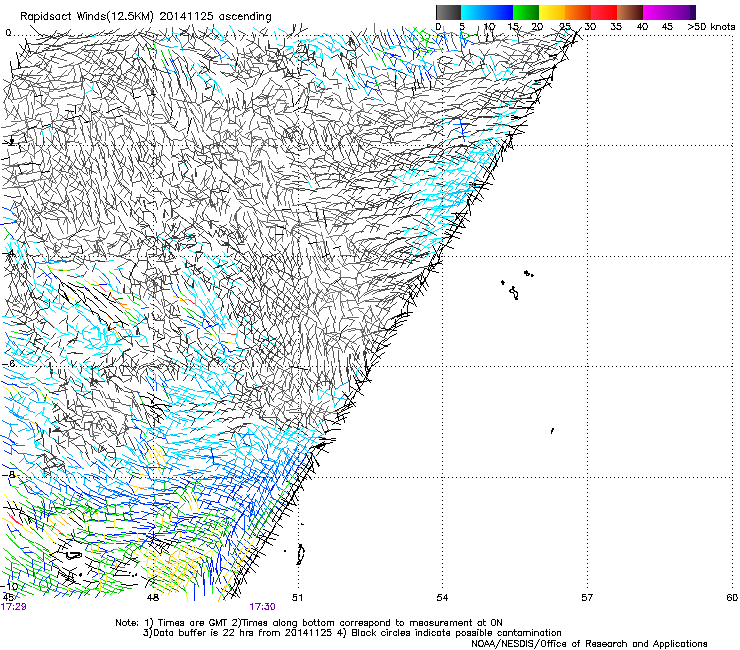Click the island outline just east of 51E
The image size is (740, 650).
(x=300, y=555)
